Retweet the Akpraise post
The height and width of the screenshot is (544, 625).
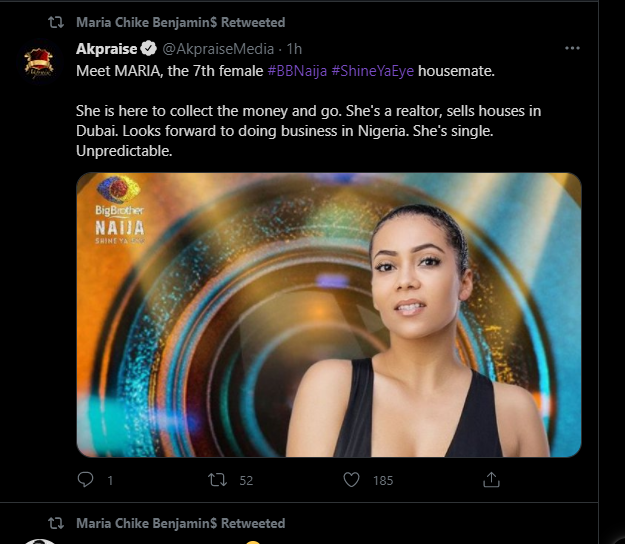[218, 480]
